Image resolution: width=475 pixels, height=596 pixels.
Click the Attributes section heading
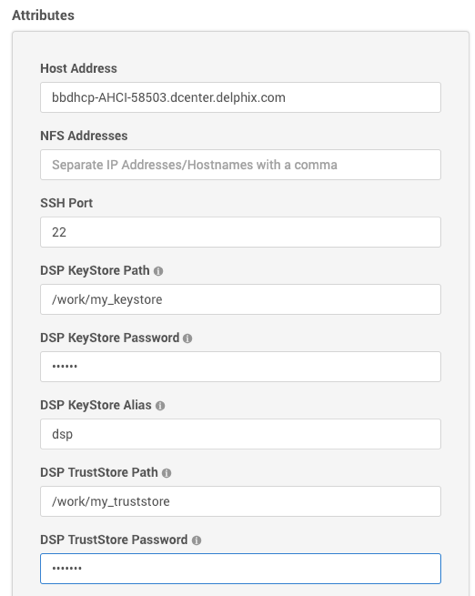(x=43, y=15)
